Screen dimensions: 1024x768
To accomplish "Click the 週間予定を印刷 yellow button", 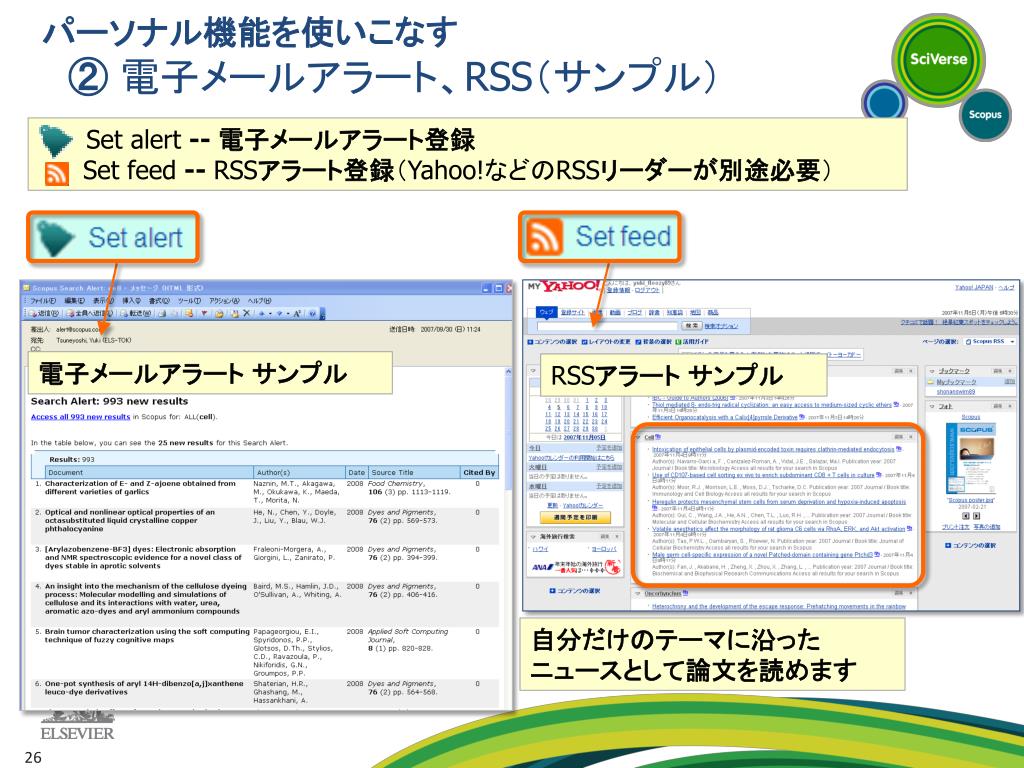I will pos(574,517).
